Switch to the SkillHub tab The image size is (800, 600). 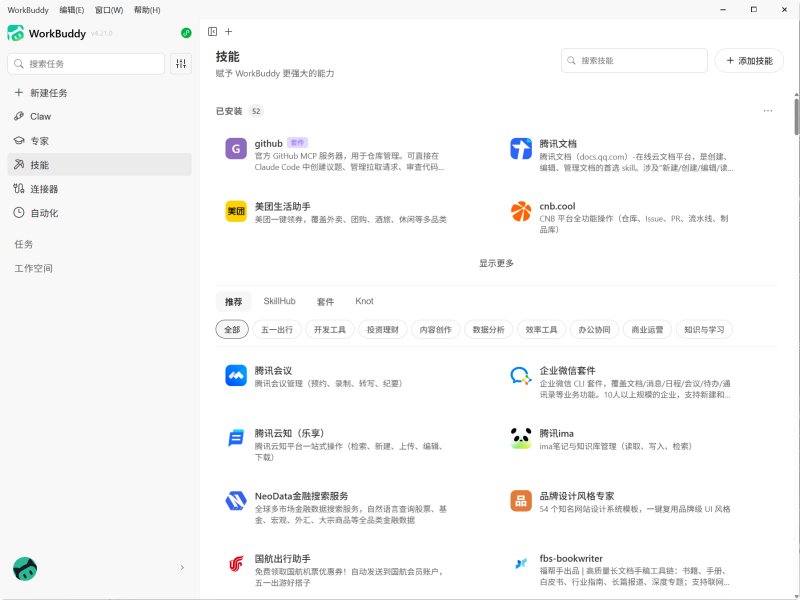(280, 301)
